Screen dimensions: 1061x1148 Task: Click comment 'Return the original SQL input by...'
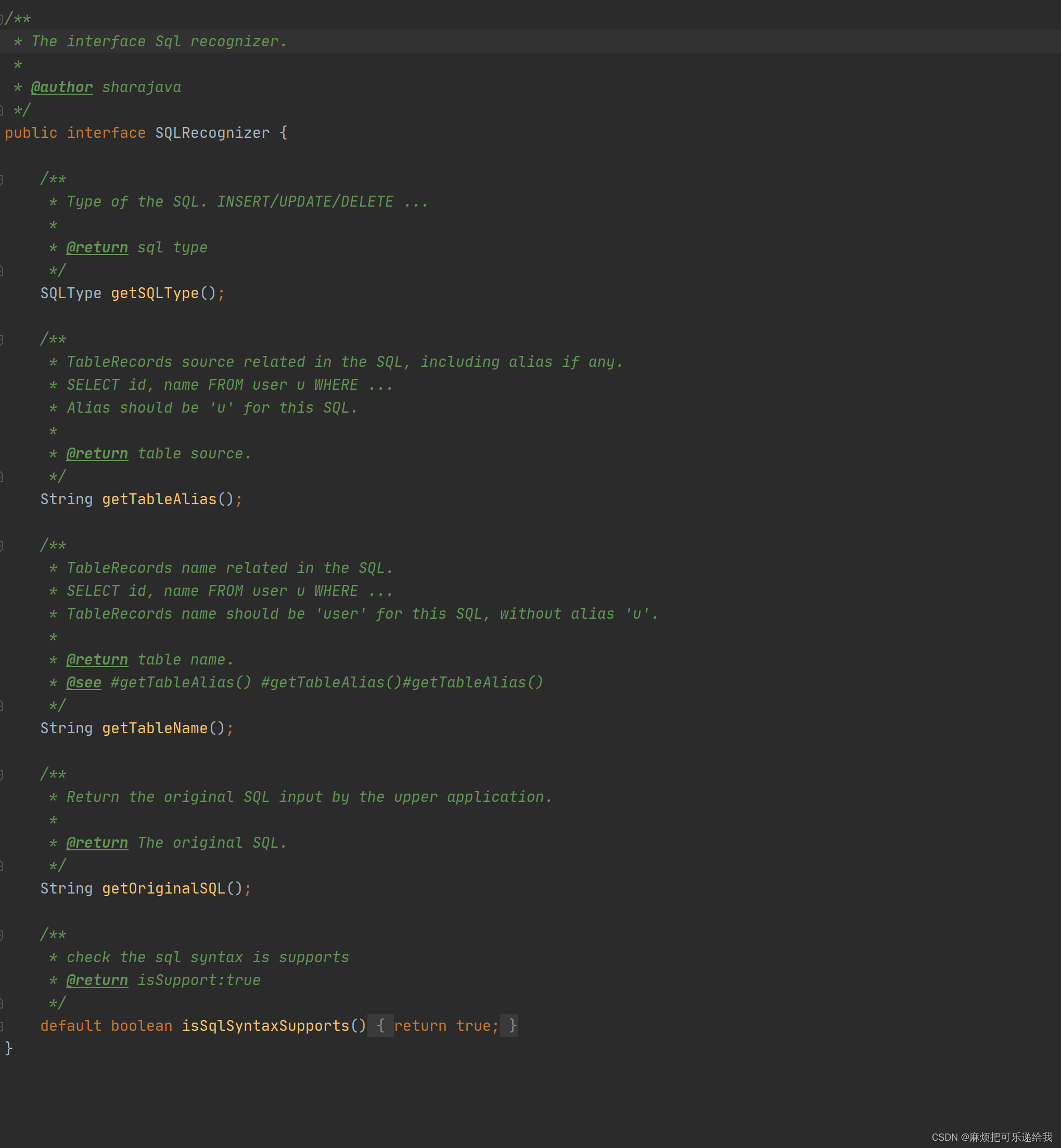click(310, 797)
